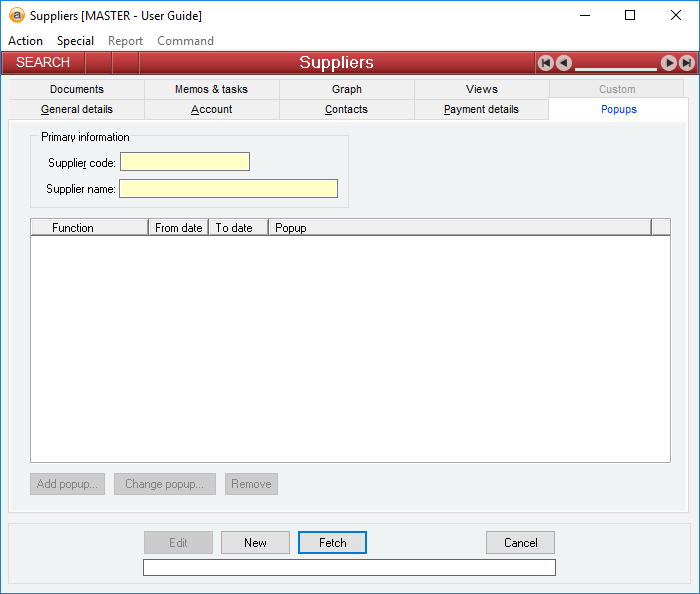This screenshot has width=700, height=594.
Task: Go to the previous supplier record
Action: tap(564, 63)
